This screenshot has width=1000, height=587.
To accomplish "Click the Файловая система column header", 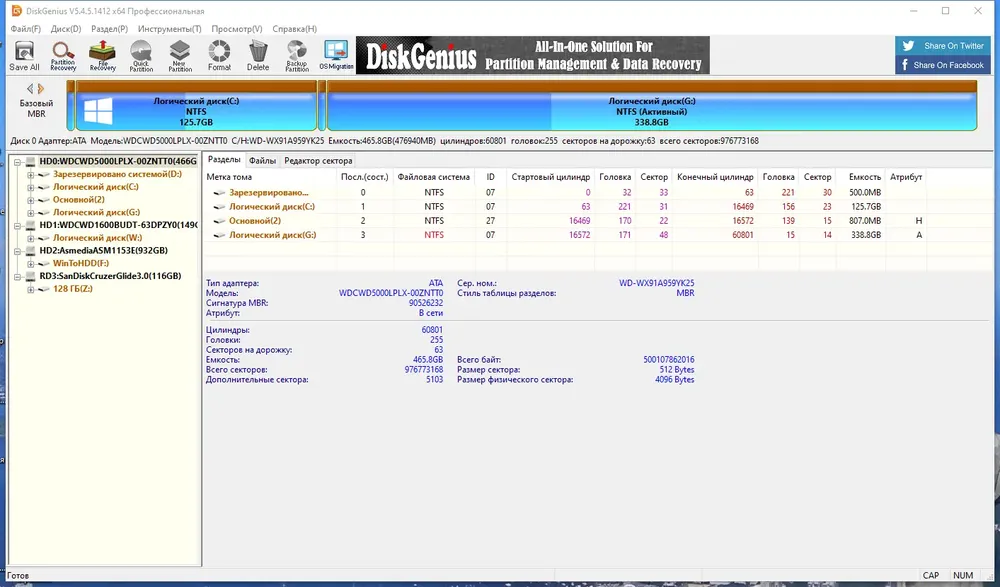I will coord(434,177).
